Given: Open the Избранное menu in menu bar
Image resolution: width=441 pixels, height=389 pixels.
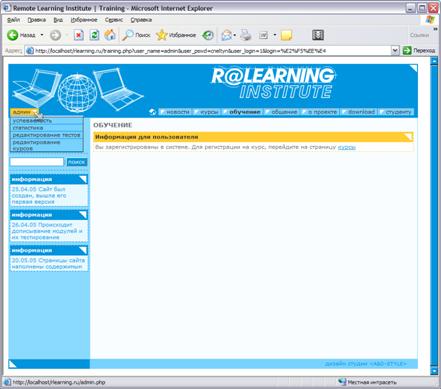Looking at the screenshot, I should click(x=84, y=20).
